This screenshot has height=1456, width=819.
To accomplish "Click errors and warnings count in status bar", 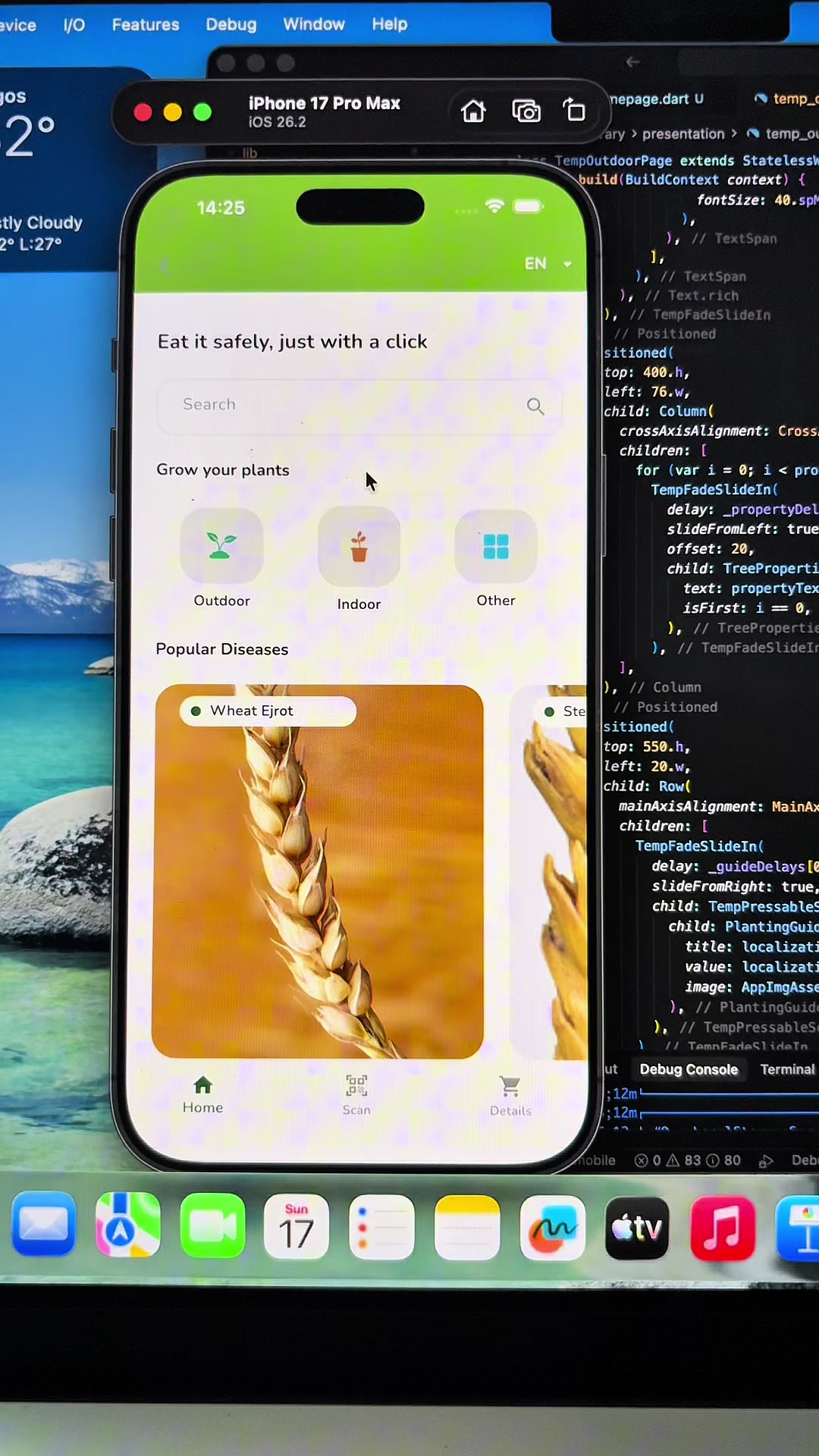I will coord(688,1160).
